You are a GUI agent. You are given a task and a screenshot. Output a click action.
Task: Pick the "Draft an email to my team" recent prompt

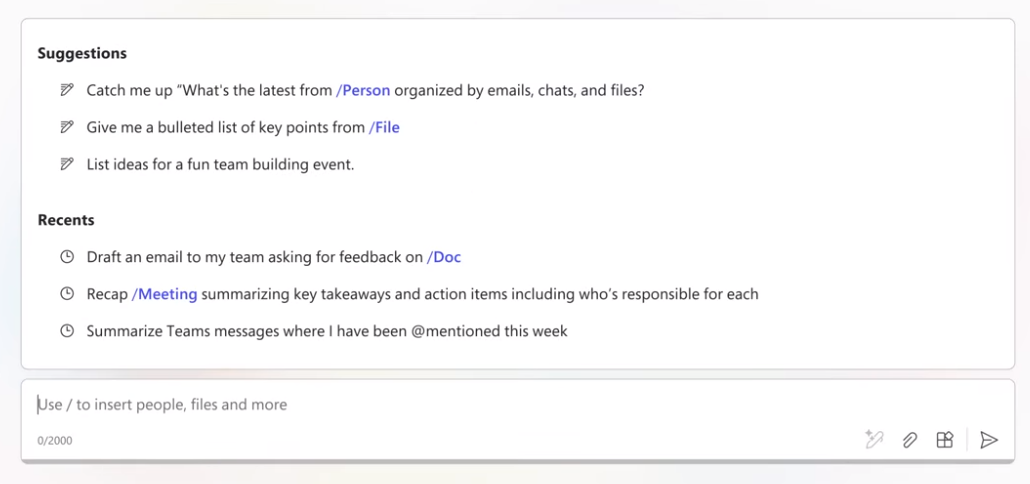254,257
